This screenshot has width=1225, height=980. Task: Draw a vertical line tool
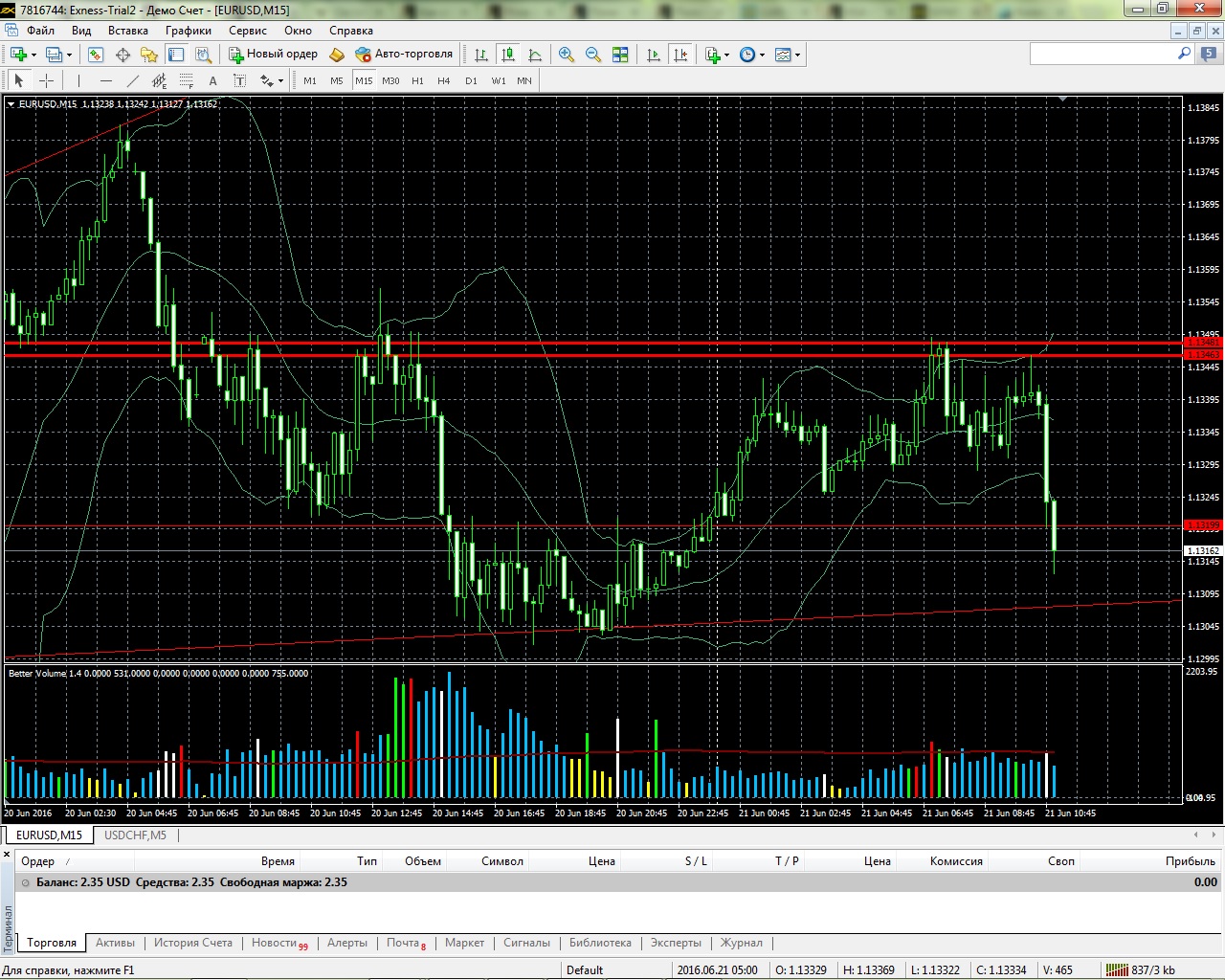tap(78, 80)
